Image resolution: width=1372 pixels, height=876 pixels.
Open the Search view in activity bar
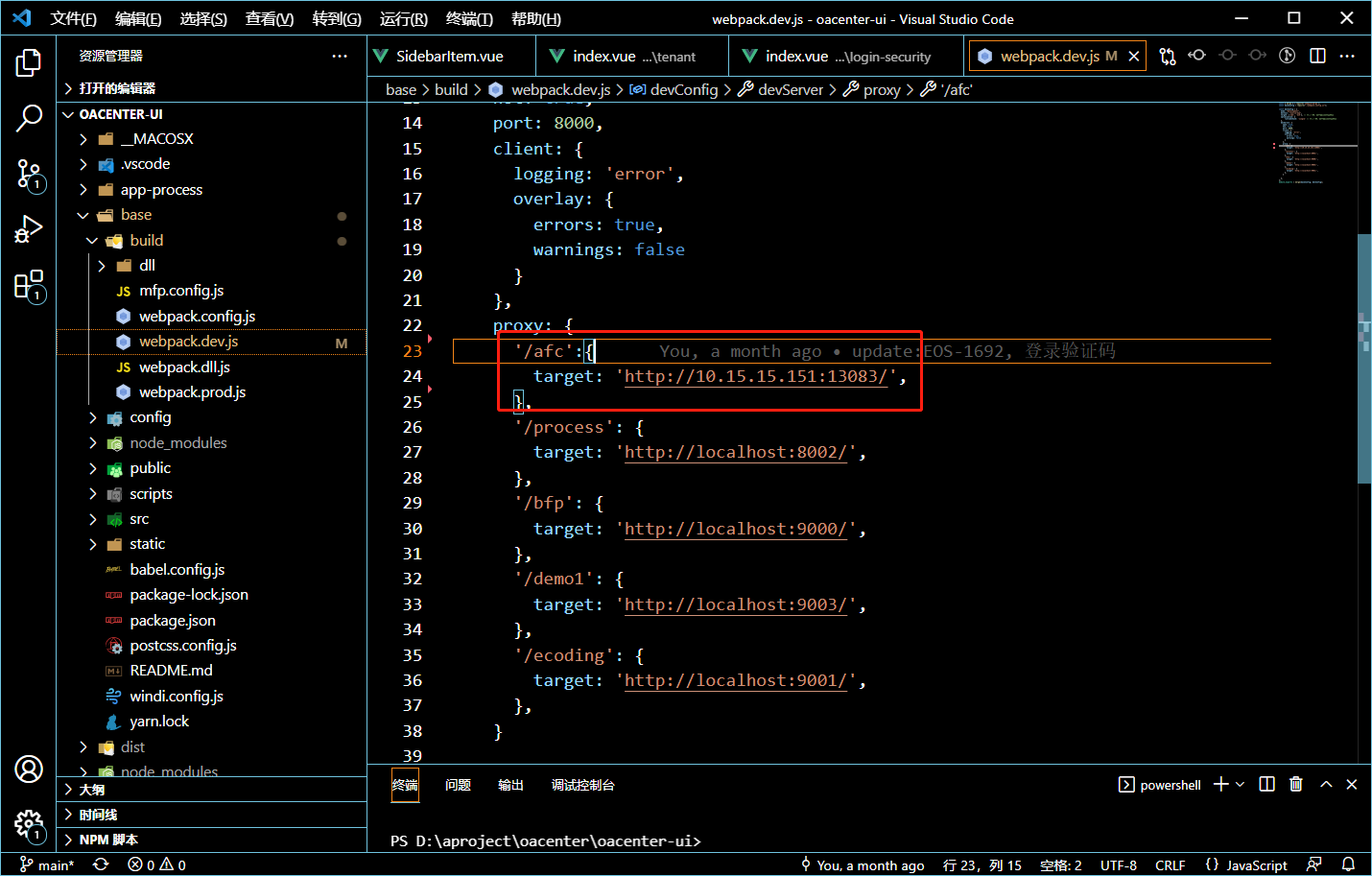pyautogui.click(x=29, y=118)
